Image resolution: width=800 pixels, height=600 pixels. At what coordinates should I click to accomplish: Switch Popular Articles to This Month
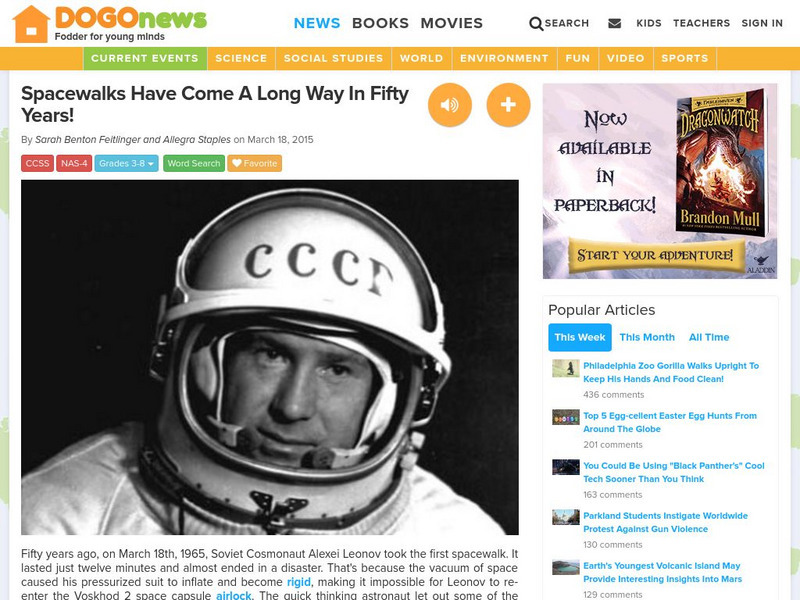[x=647, y=337]
